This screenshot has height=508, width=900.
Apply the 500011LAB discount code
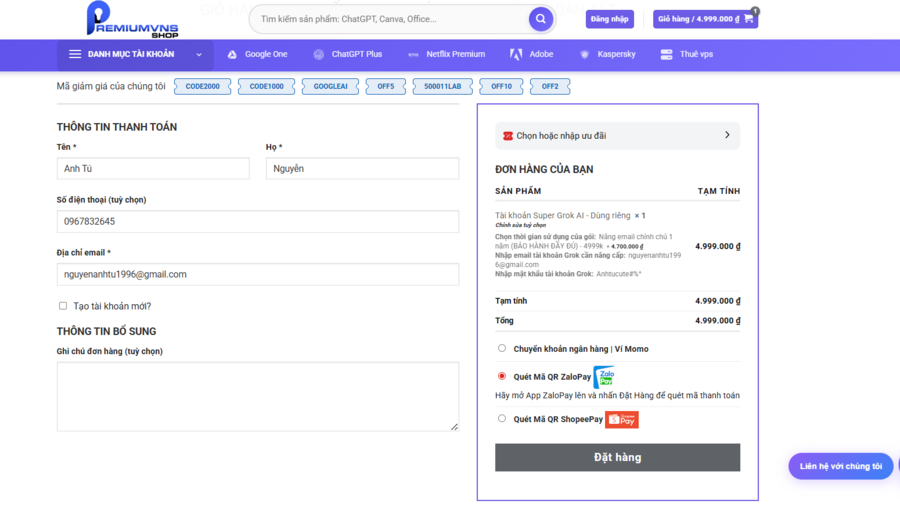point(443,87)
